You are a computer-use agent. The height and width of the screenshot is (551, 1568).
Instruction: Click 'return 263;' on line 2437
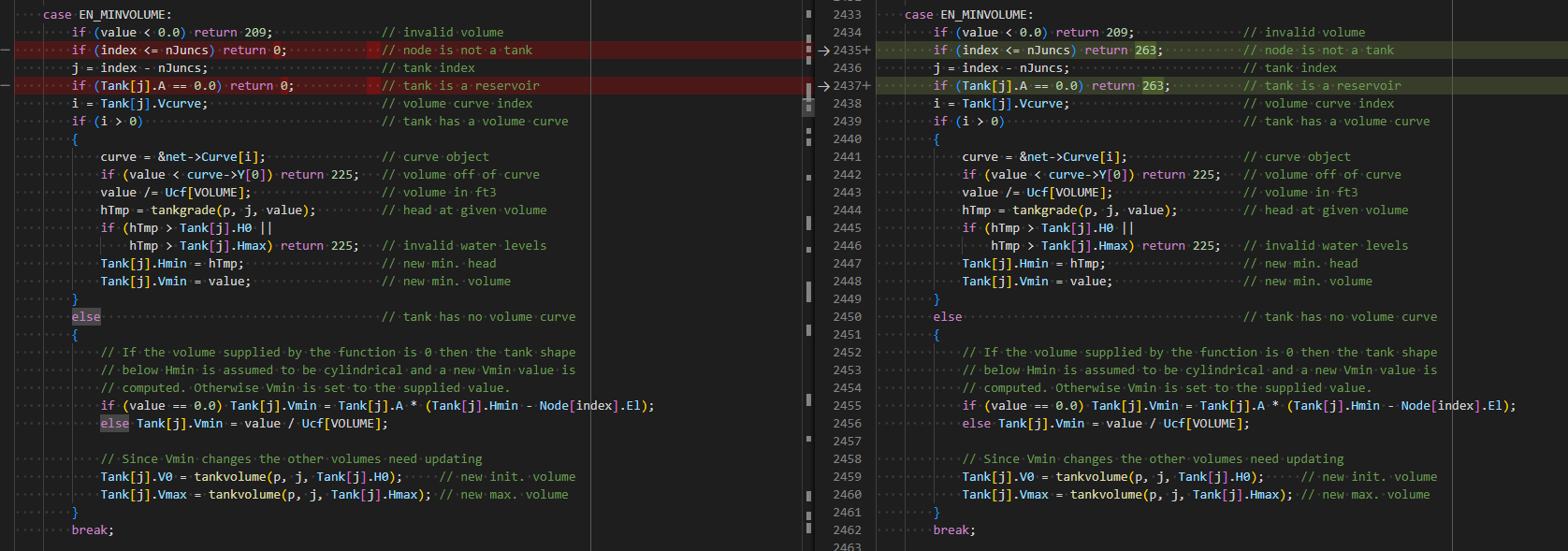click(1131, 86)
